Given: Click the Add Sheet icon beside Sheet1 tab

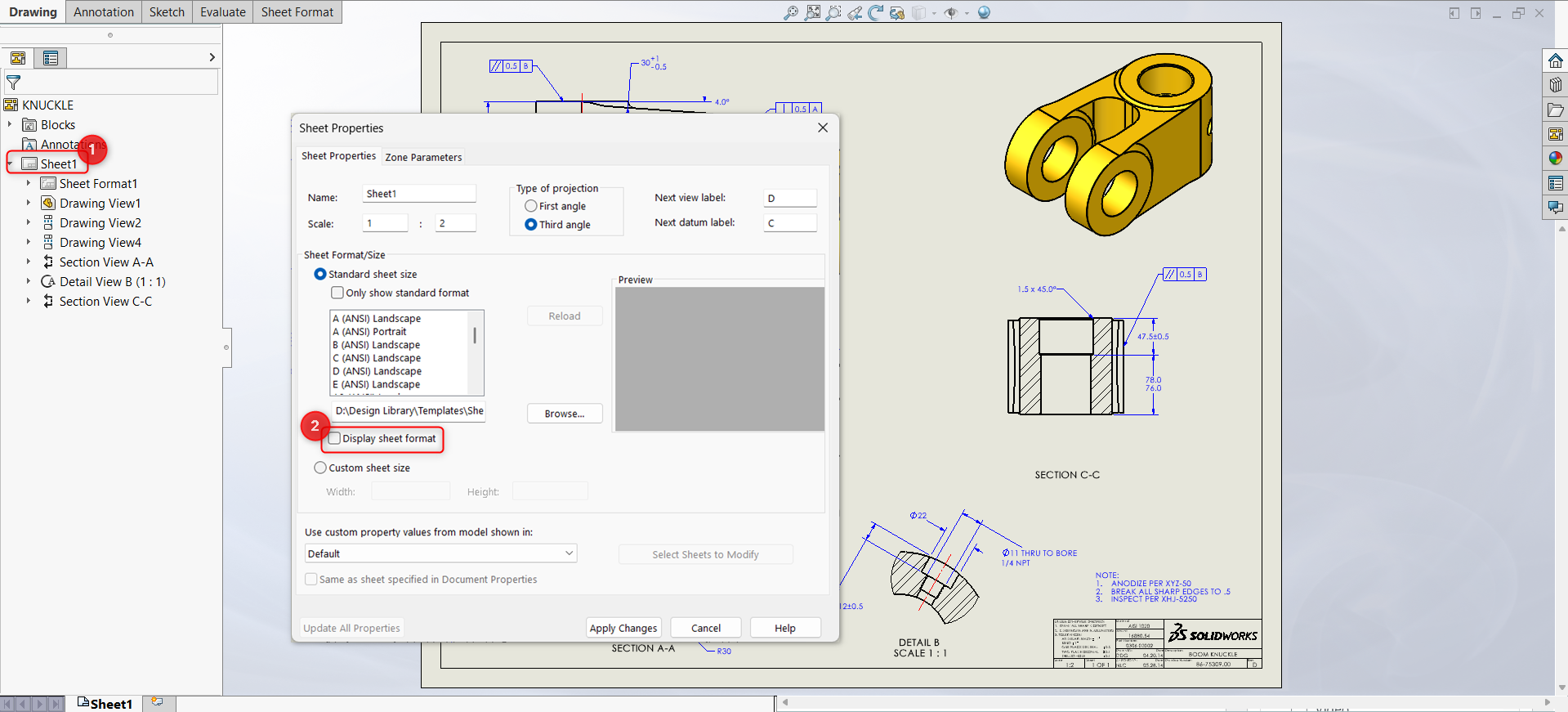Looking at the screenshot, I should coord(158,703).
